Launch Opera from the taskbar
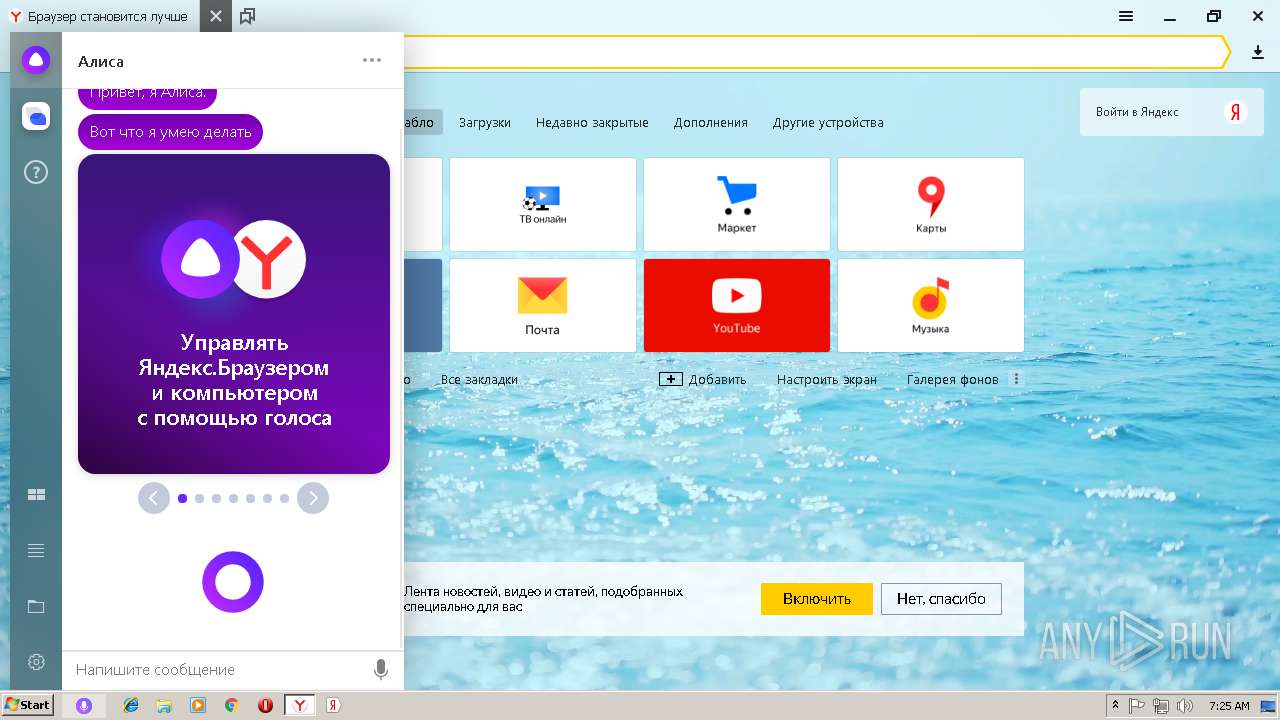 point(265,705)
